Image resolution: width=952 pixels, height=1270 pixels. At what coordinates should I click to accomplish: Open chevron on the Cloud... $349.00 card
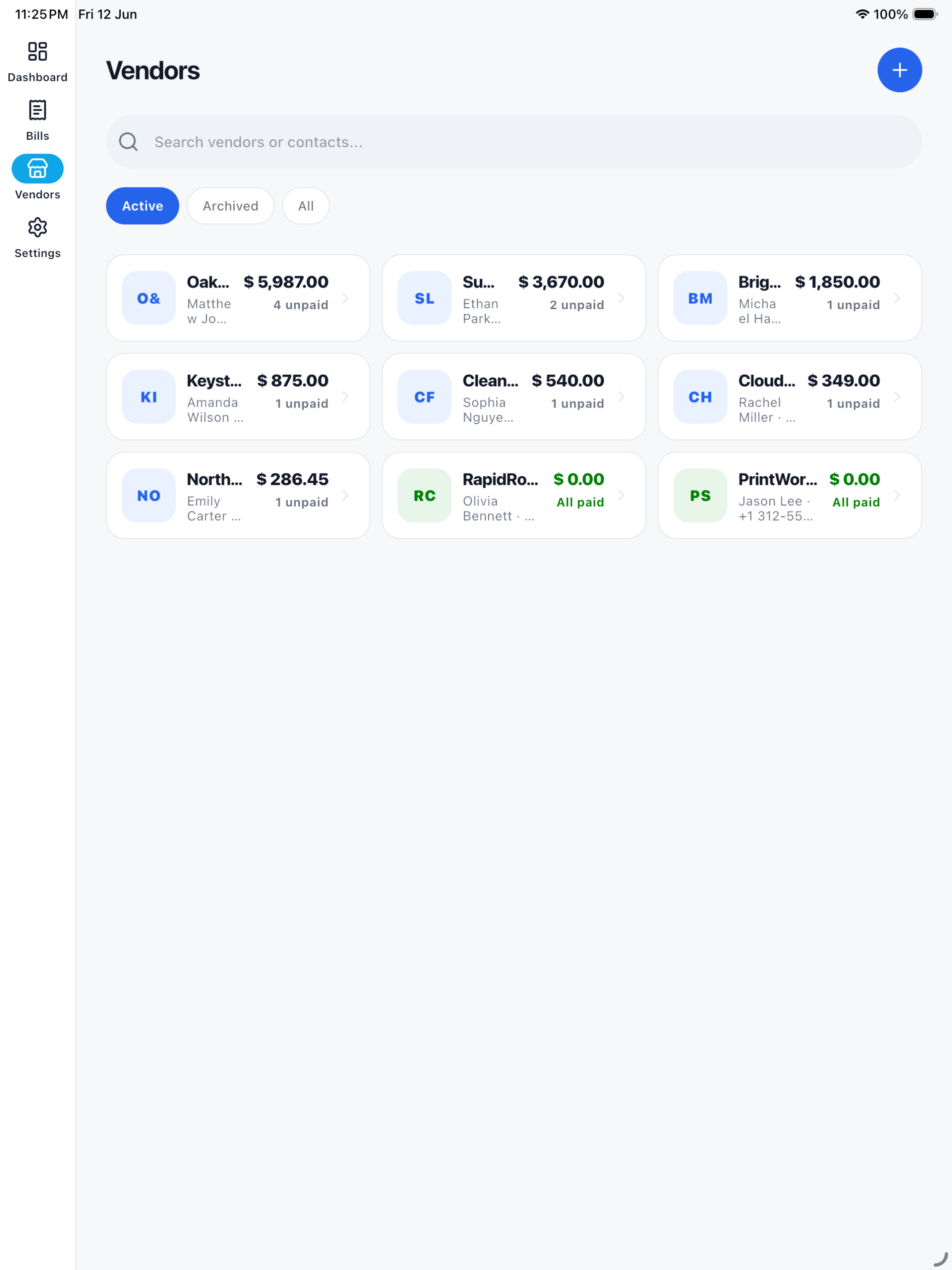pyautogui.click(x=897, y=397)
